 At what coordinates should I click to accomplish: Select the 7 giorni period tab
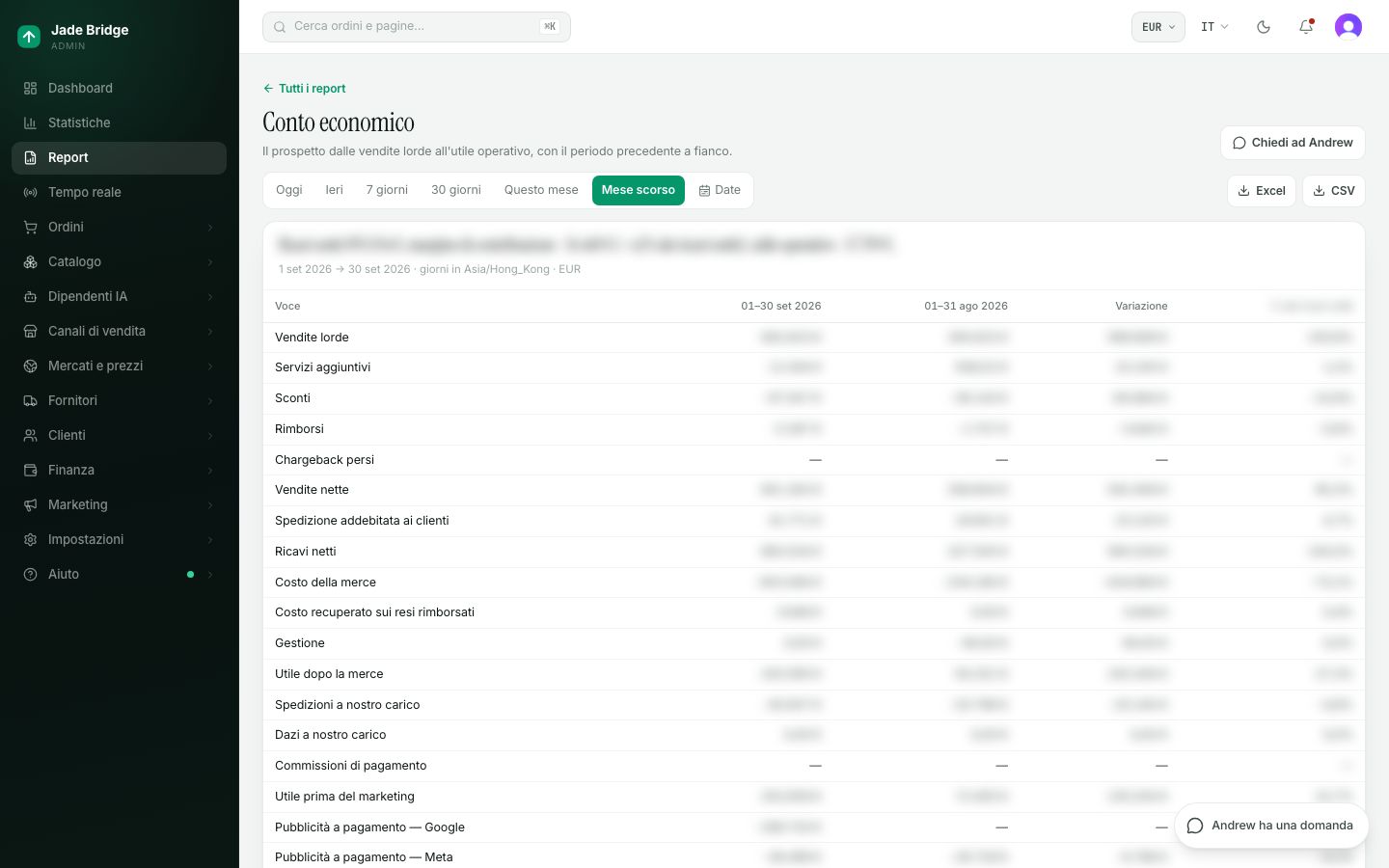[387, 190]
